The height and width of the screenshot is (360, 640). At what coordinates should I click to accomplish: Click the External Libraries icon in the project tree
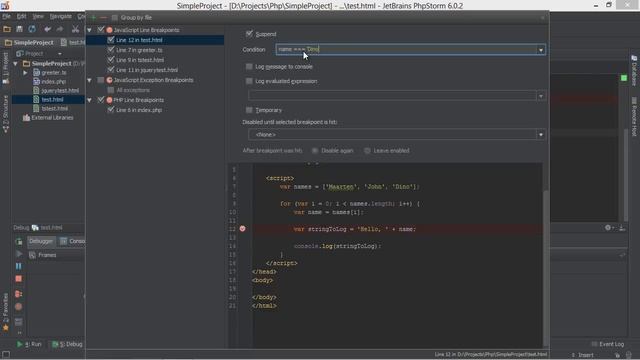click(26, 118)
